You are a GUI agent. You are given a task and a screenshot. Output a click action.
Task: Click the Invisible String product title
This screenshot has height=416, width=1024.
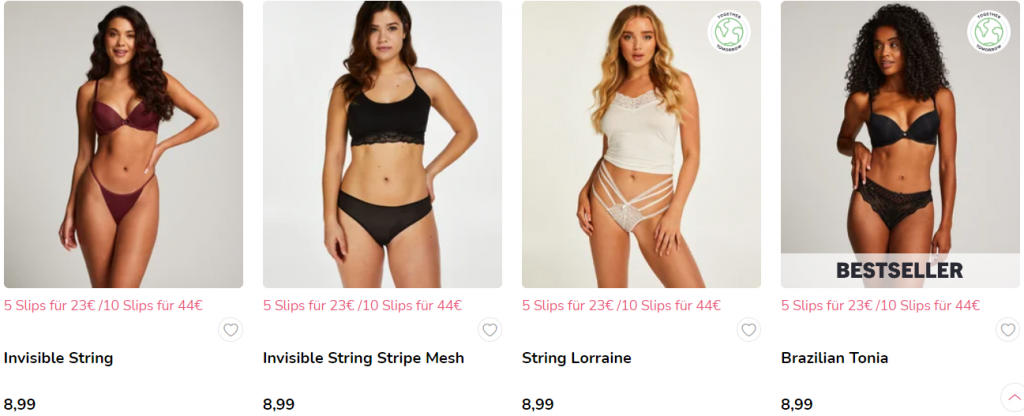click(59, 358)
